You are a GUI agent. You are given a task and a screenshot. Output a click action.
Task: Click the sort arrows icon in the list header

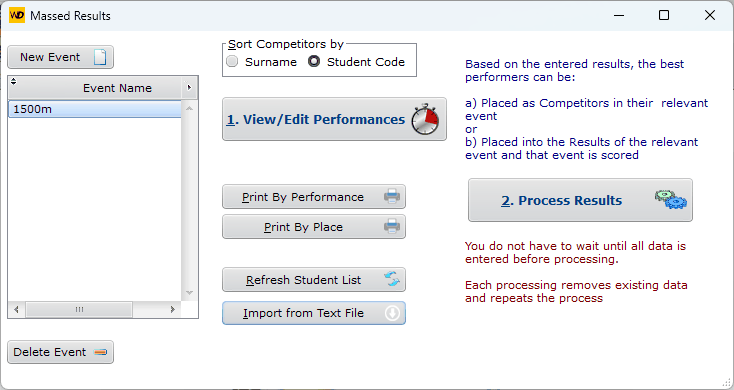coord(14,81)
